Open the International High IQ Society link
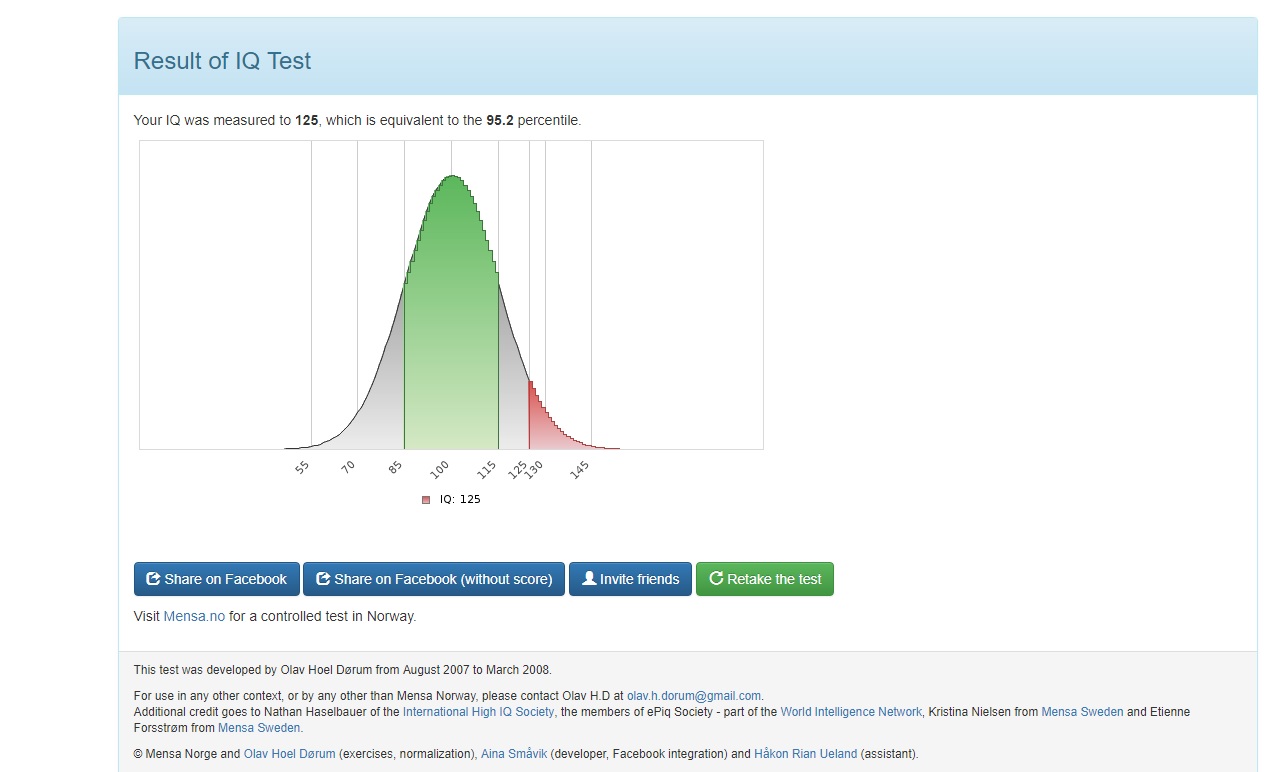The width and height of the screenshot is (1265, 772). (478, 712)
